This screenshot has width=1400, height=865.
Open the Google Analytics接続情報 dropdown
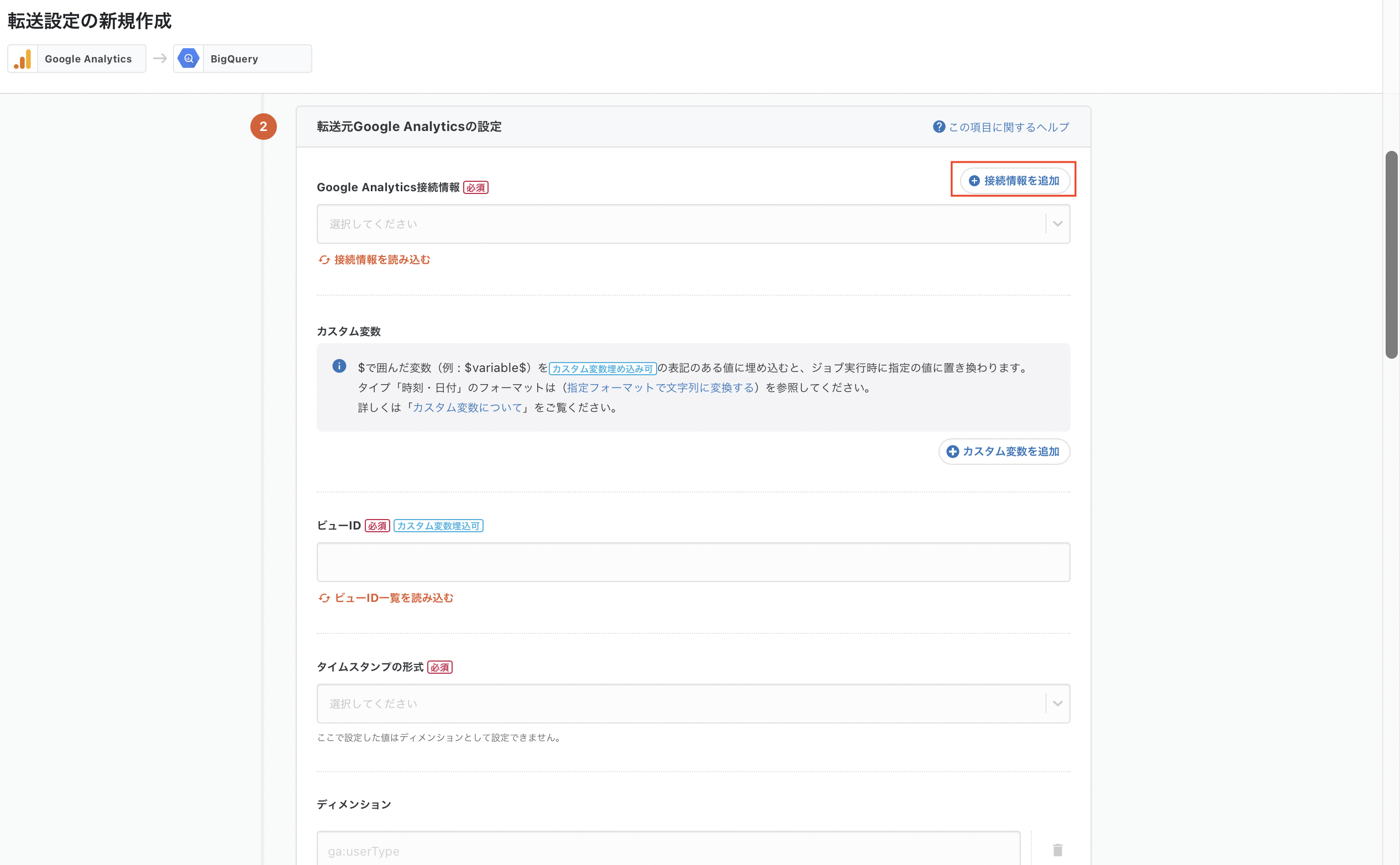click(x=693, y=224)
